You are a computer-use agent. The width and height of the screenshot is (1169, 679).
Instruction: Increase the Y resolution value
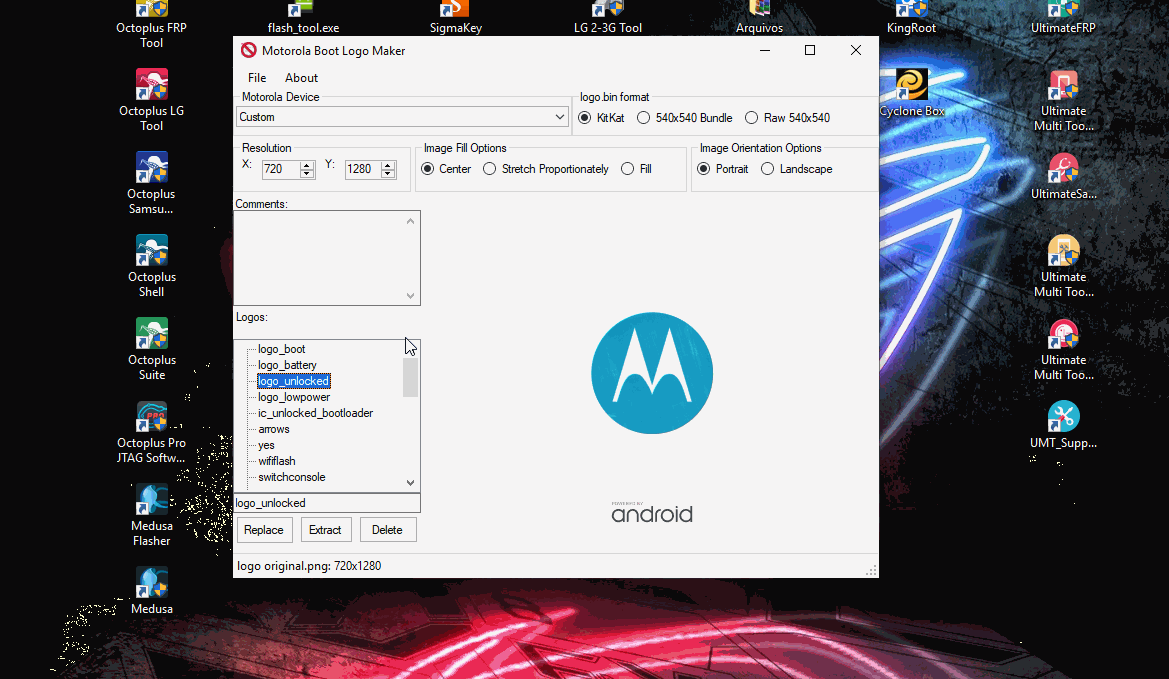[388, 165]
